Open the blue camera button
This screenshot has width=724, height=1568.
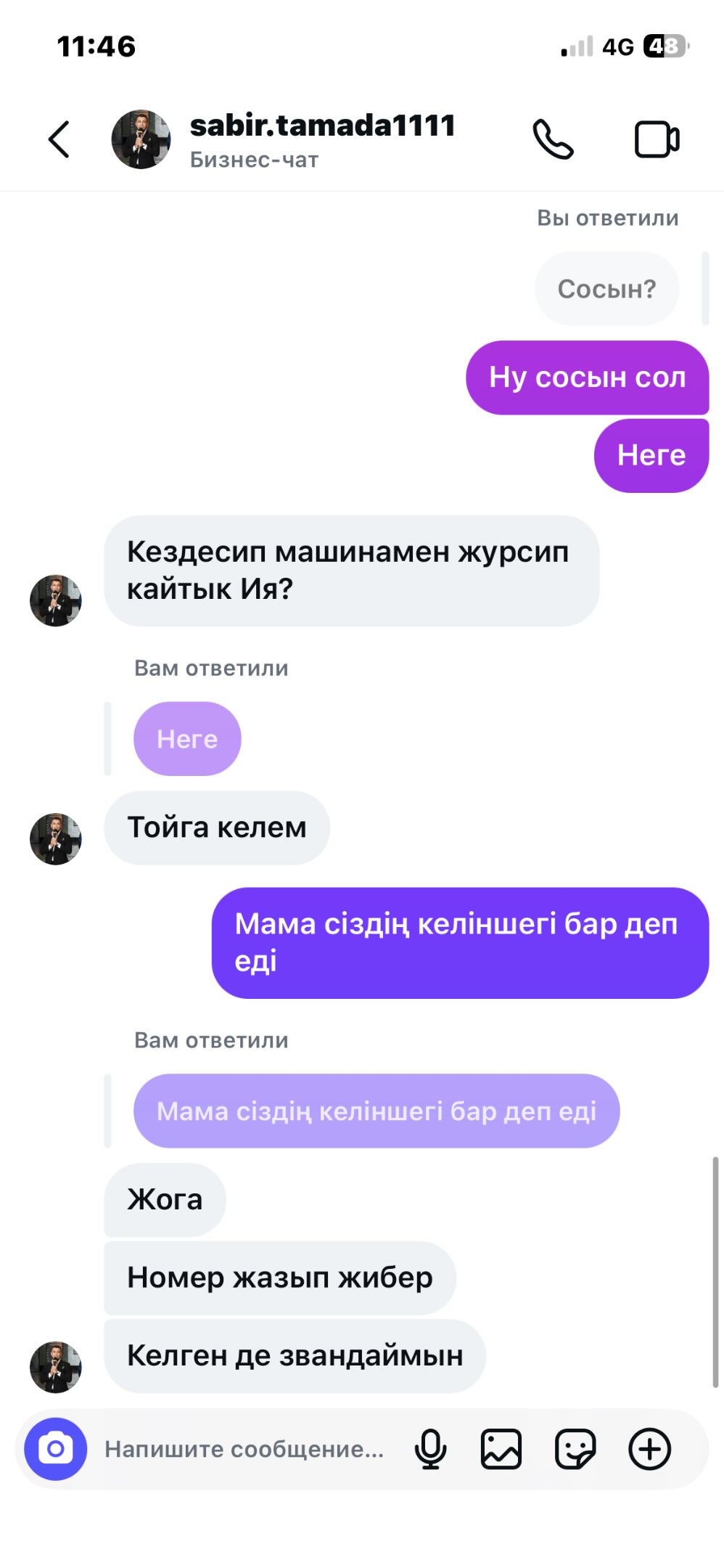(56, 1449)
